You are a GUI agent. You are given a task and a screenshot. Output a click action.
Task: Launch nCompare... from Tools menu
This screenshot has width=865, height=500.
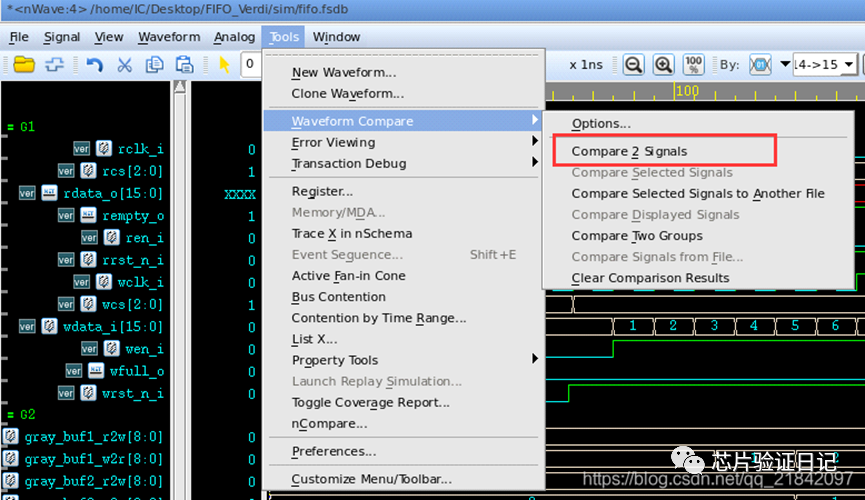(x=329, y=424)
